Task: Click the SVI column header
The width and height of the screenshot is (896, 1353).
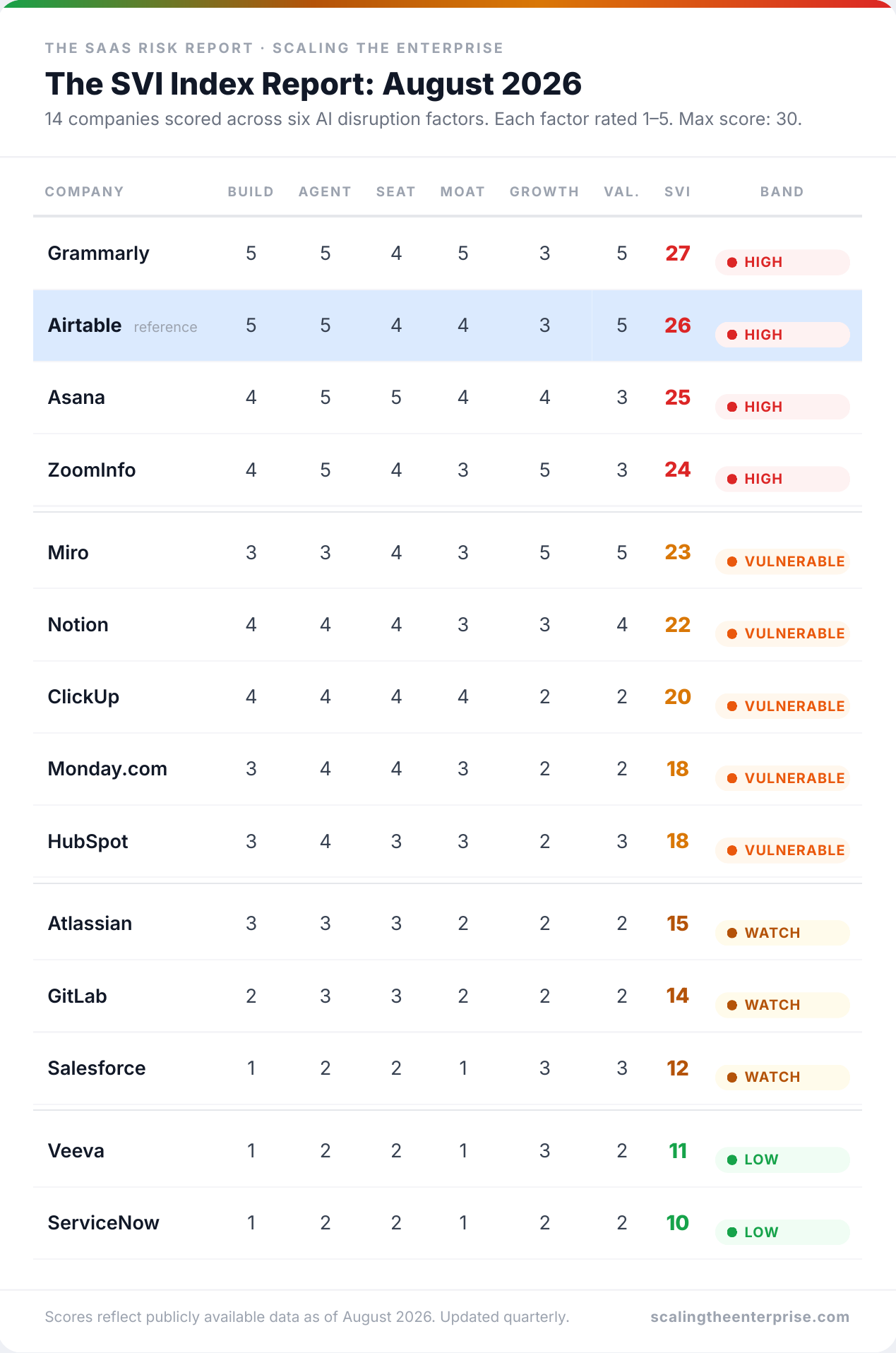Action: click(x=677, y=192)
